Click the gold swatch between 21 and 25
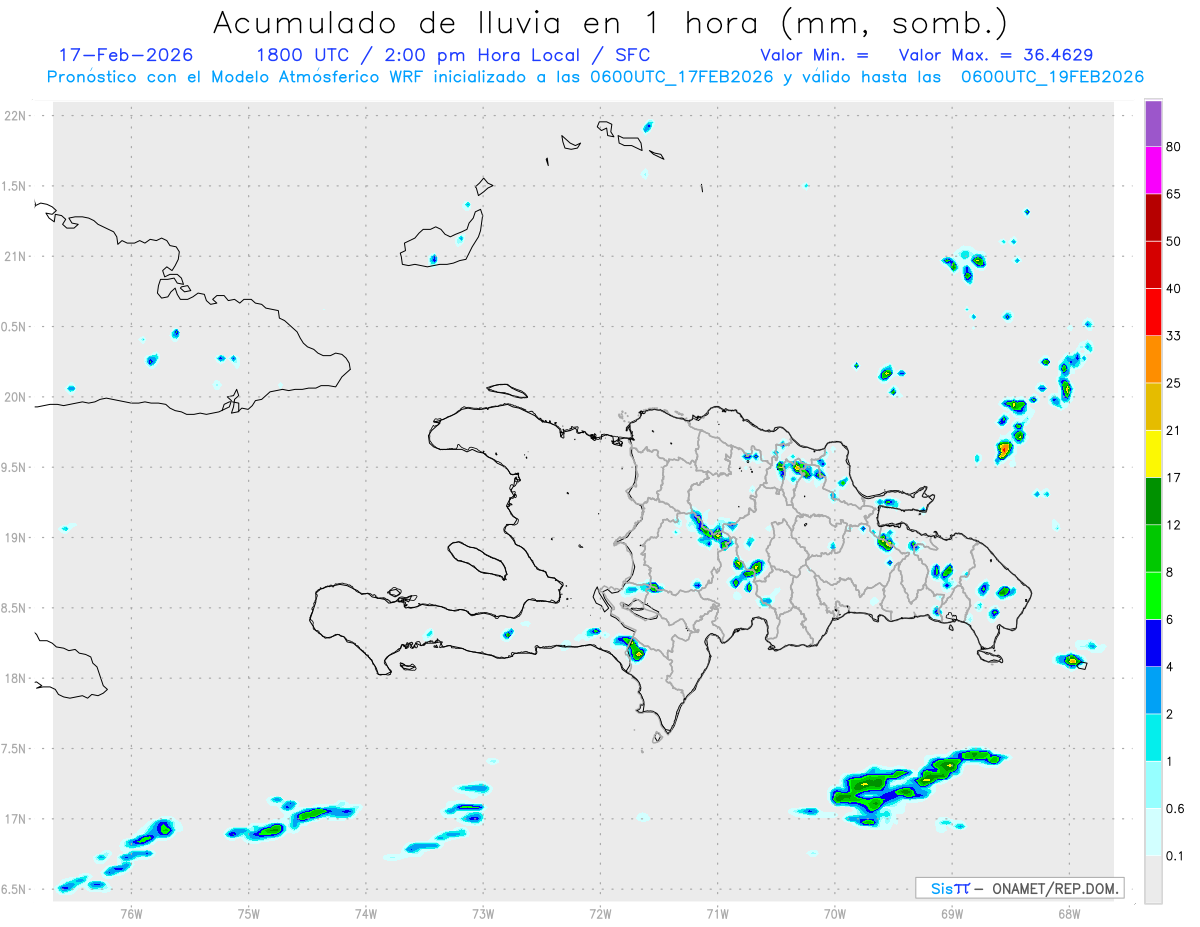This screenshot has width=1200, height=927. click(1153, 407)
